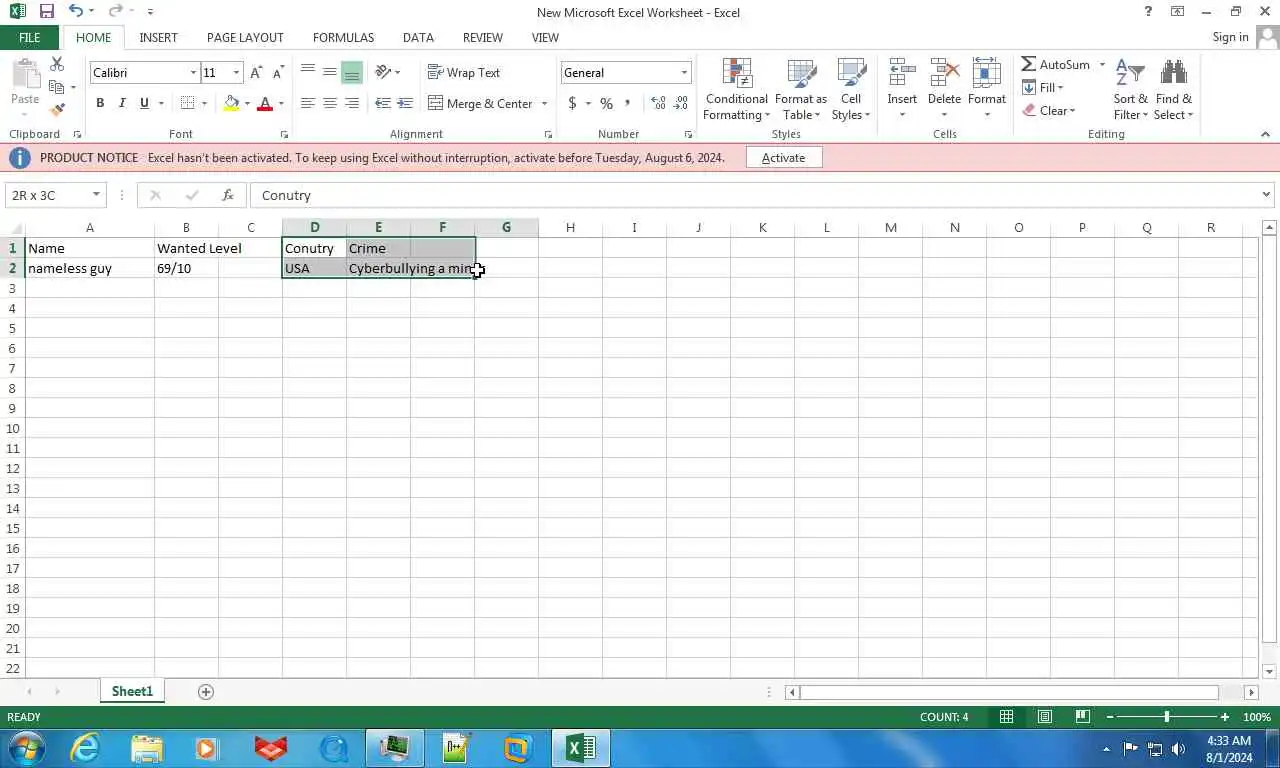Center text horizontally in cell

(x=329, y=103)
